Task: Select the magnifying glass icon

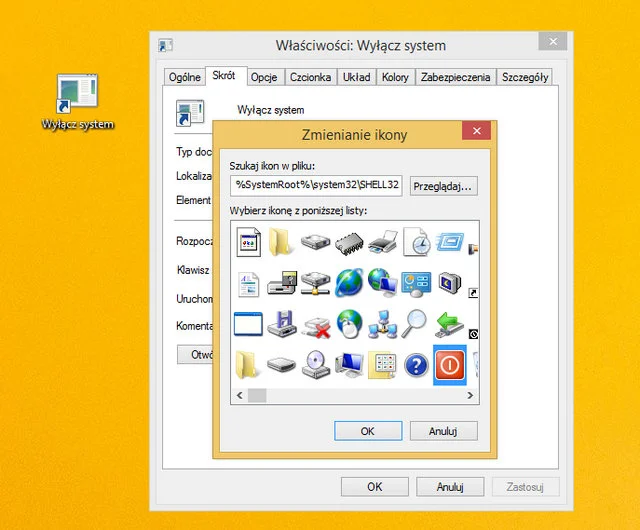Action: pyautogui.click(x=416, y=324)
